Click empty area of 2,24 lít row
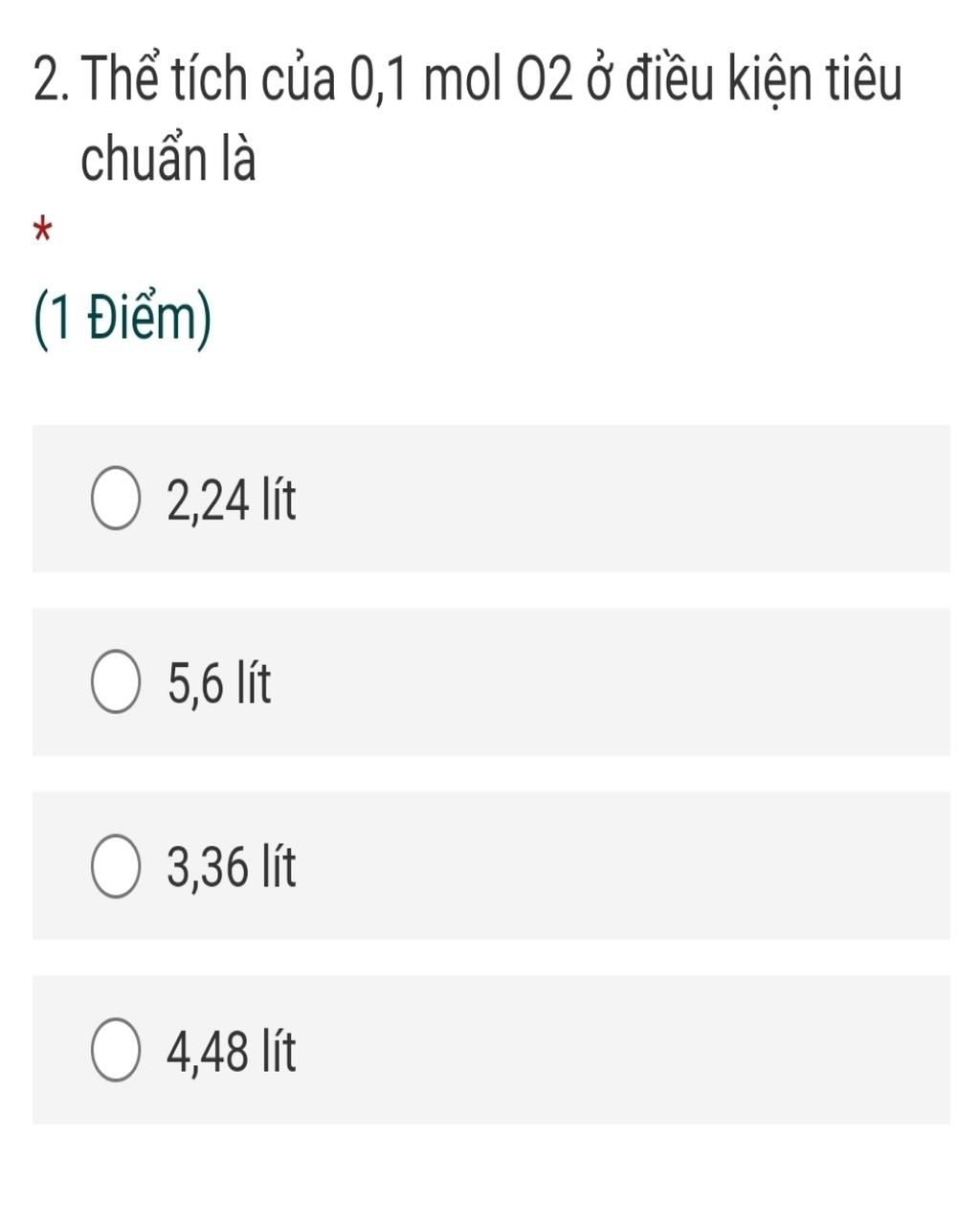980x1225 pixels. (x=622, y=499)
